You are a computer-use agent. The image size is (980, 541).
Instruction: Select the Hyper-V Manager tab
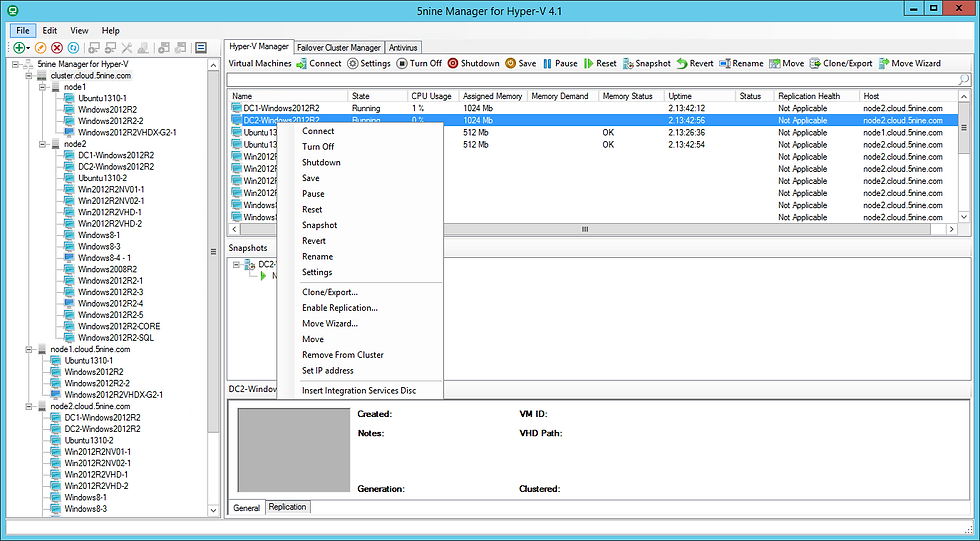pos(259,46)
